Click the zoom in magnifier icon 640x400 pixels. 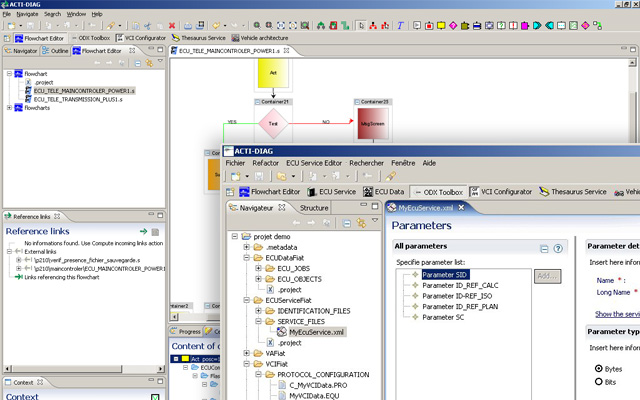click(257, 26)
